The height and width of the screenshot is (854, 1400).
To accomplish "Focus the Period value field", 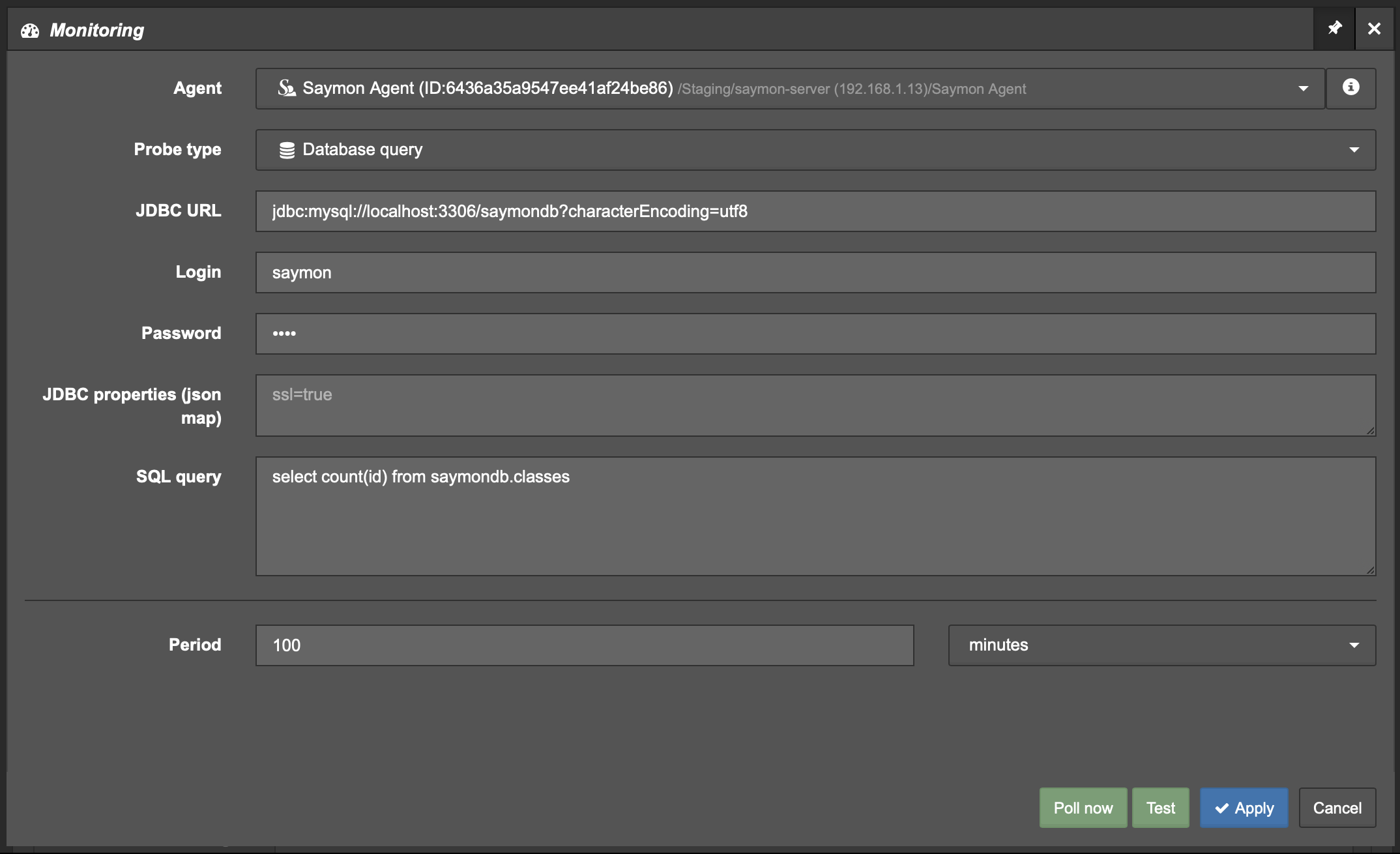I will click(585, 645).
